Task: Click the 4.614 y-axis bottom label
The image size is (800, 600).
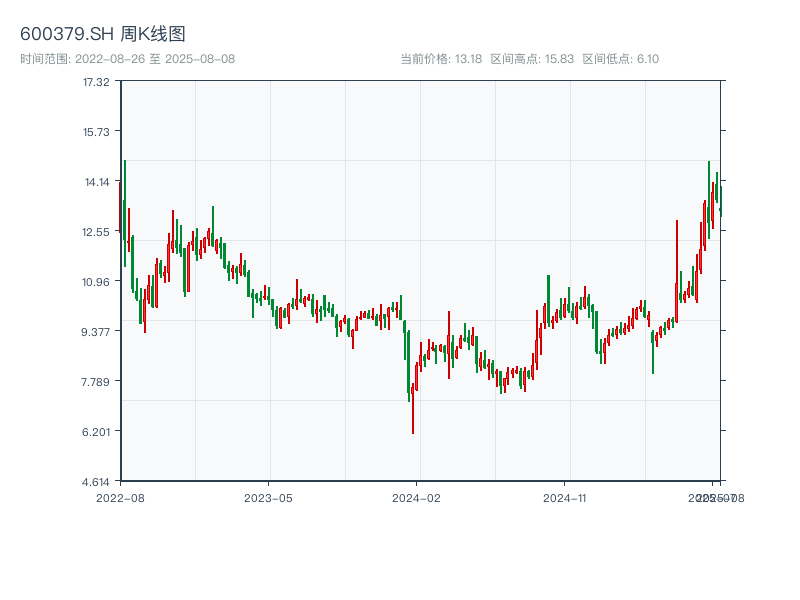Action: (x=96, y=481)
